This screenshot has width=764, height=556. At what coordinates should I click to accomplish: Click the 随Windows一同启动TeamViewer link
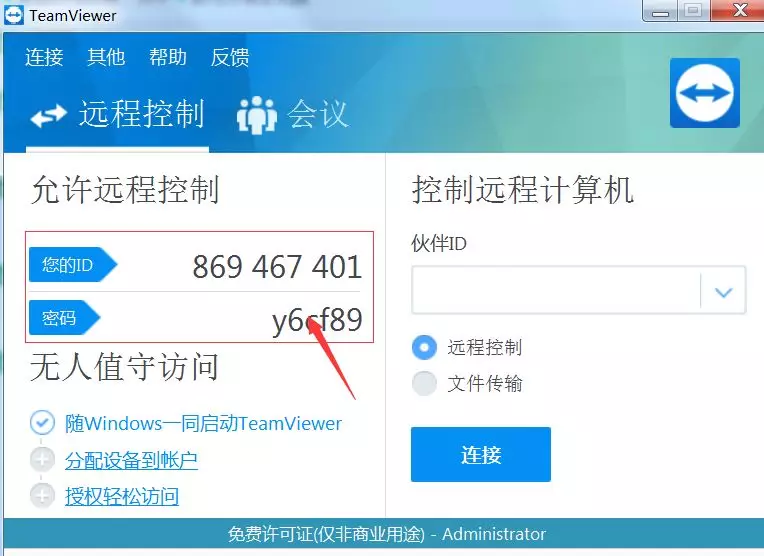(203, 423)
